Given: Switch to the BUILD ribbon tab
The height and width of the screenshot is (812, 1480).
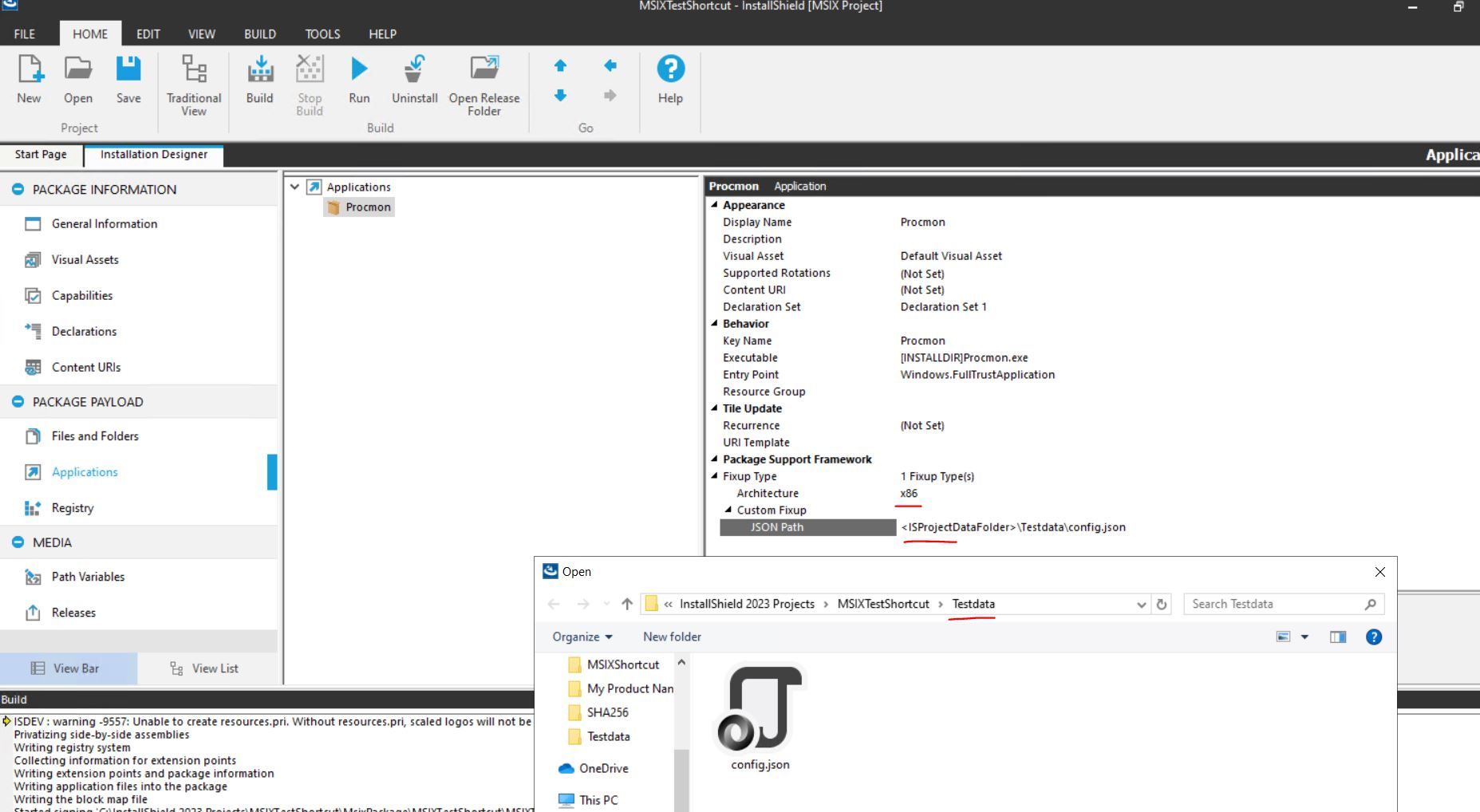Looking at the screenshot, I should click(259, 34).
